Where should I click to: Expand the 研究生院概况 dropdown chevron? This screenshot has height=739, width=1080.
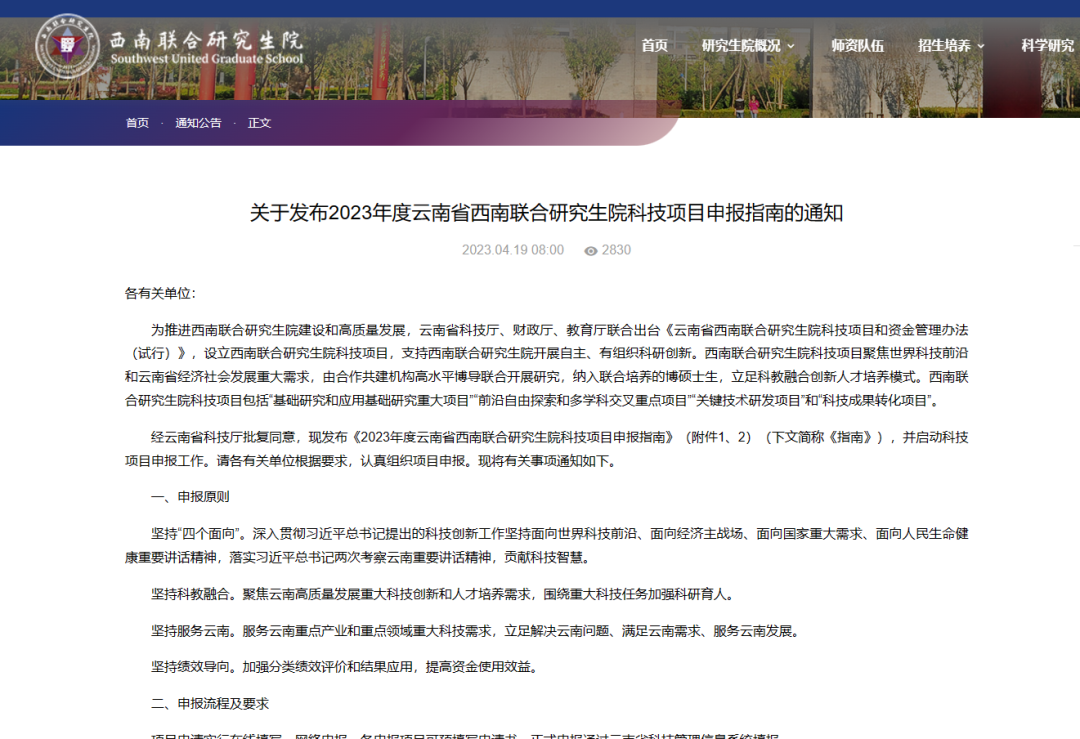tap(791, 46)
